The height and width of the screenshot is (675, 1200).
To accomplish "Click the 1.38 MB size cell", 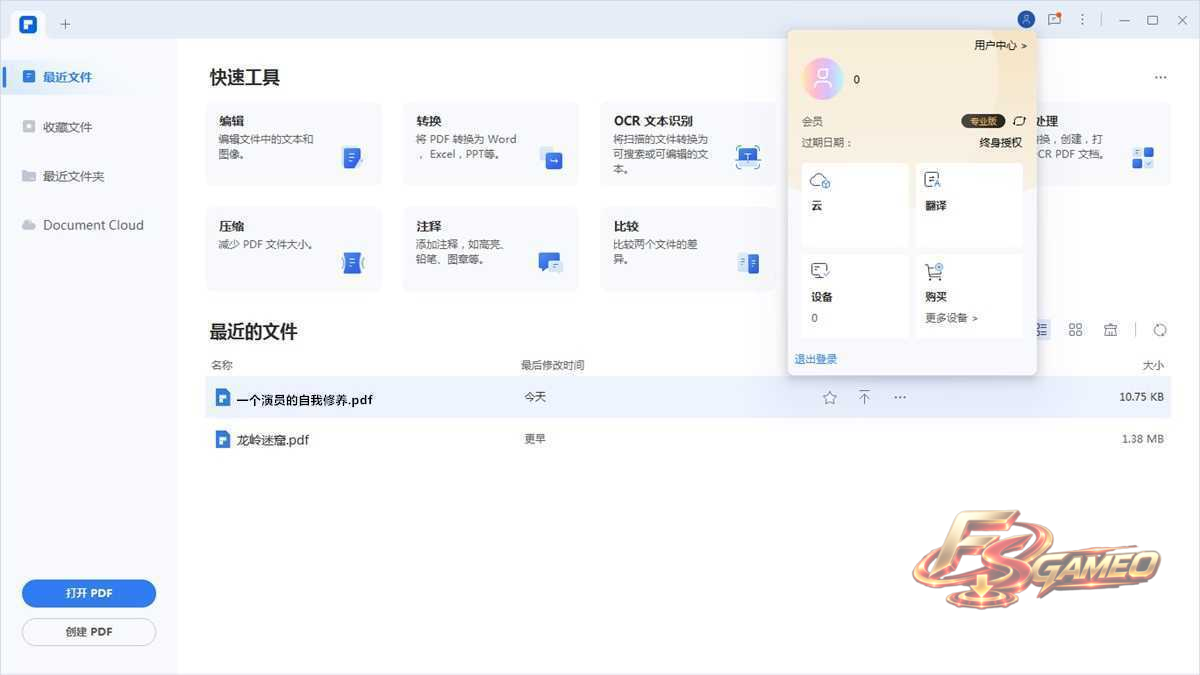I will (x=1142, y=439).
